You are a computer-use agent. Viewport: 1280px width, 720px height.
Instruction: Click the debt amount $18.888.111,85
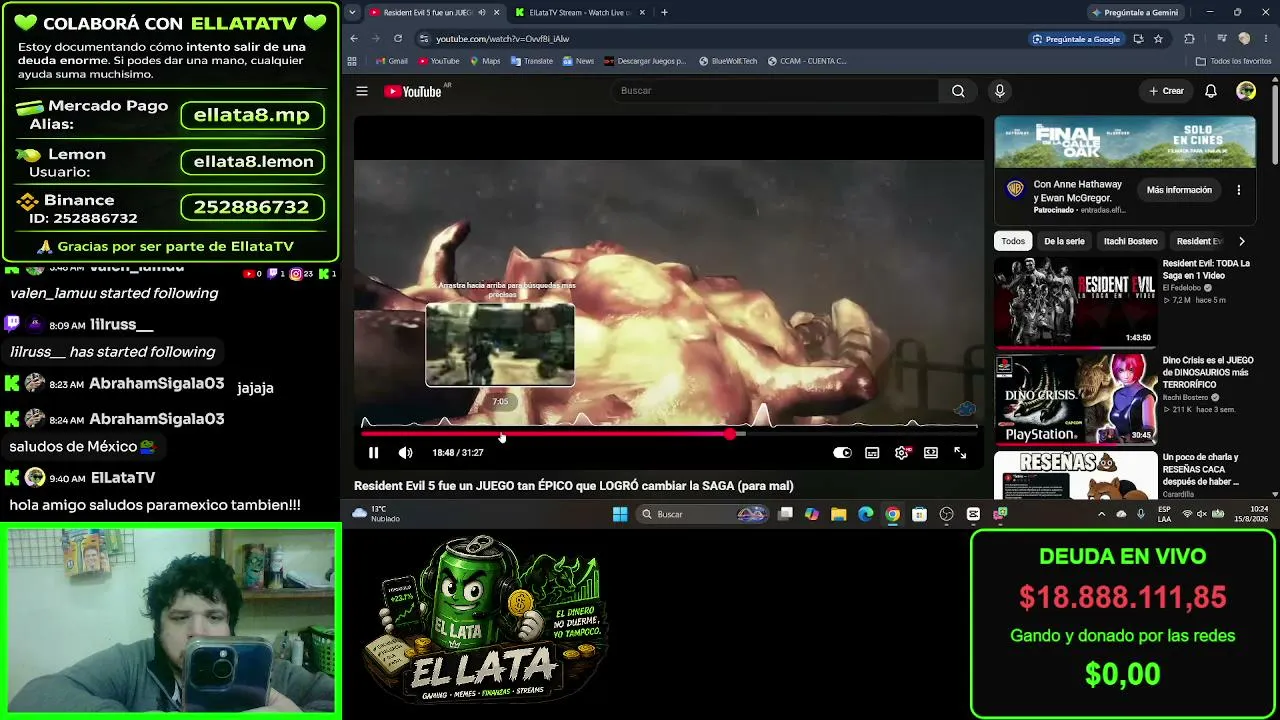click(x=1122, y=597)
